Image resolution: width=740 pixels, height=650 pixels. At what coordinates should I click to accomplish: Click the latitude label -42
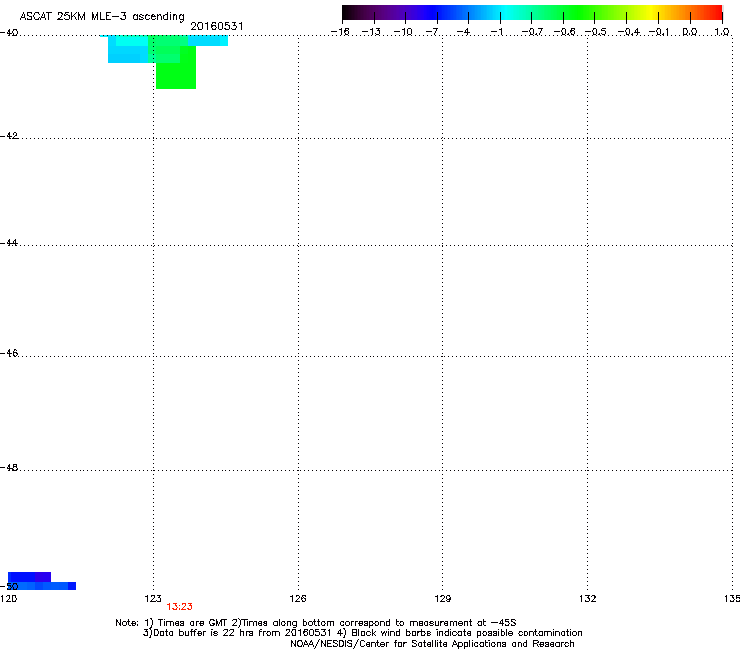(x=9, y=136)
